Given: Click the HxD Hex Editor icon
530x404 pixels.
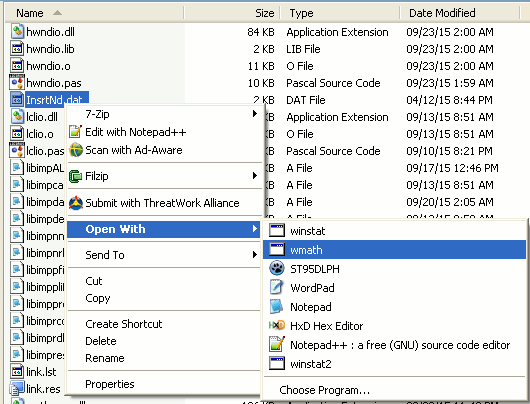Looking at the screenshot, I should pos(277,326).
